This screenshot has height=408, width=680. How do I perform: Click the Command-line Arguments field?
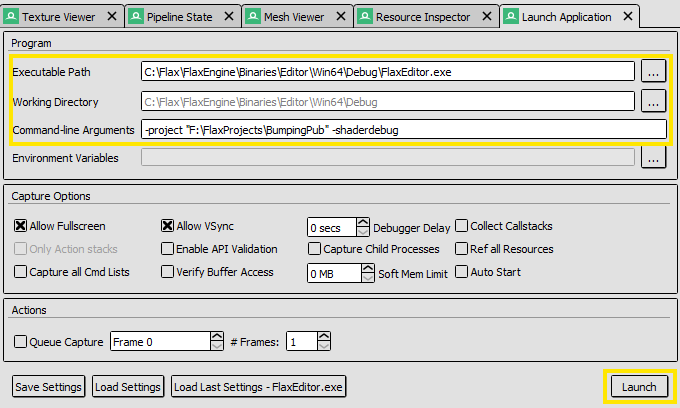click(403, 130)
